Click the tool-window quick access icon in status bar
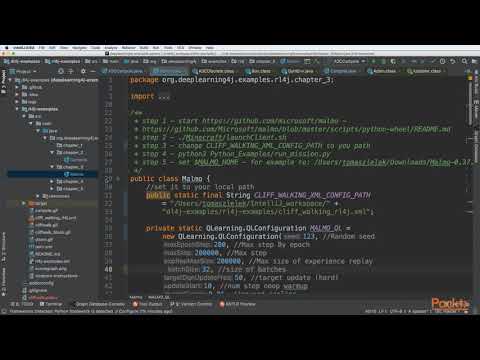Screen dimensions: 480x360 4,311
